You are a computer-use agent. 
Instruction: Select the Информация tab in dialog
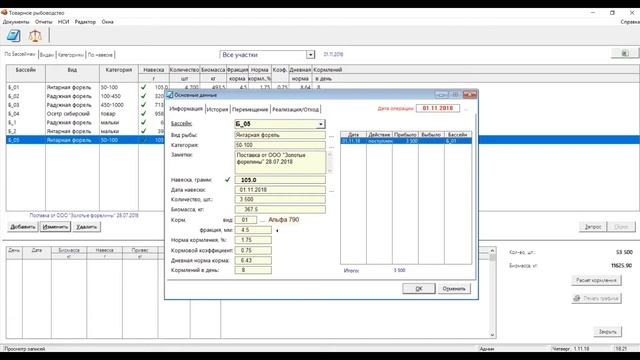[x=186, y=109]
